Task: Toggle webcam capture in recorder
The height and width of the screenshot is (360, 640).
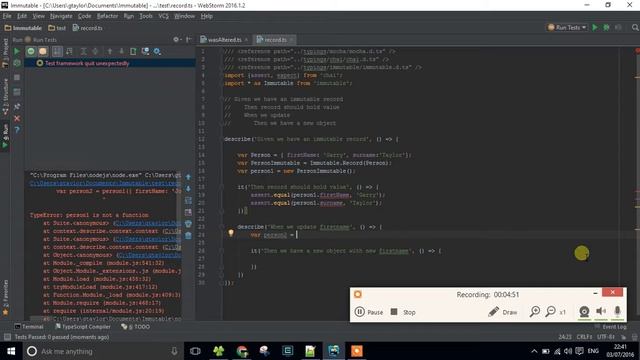Action: pyautogui.click(x=584, y=312)
